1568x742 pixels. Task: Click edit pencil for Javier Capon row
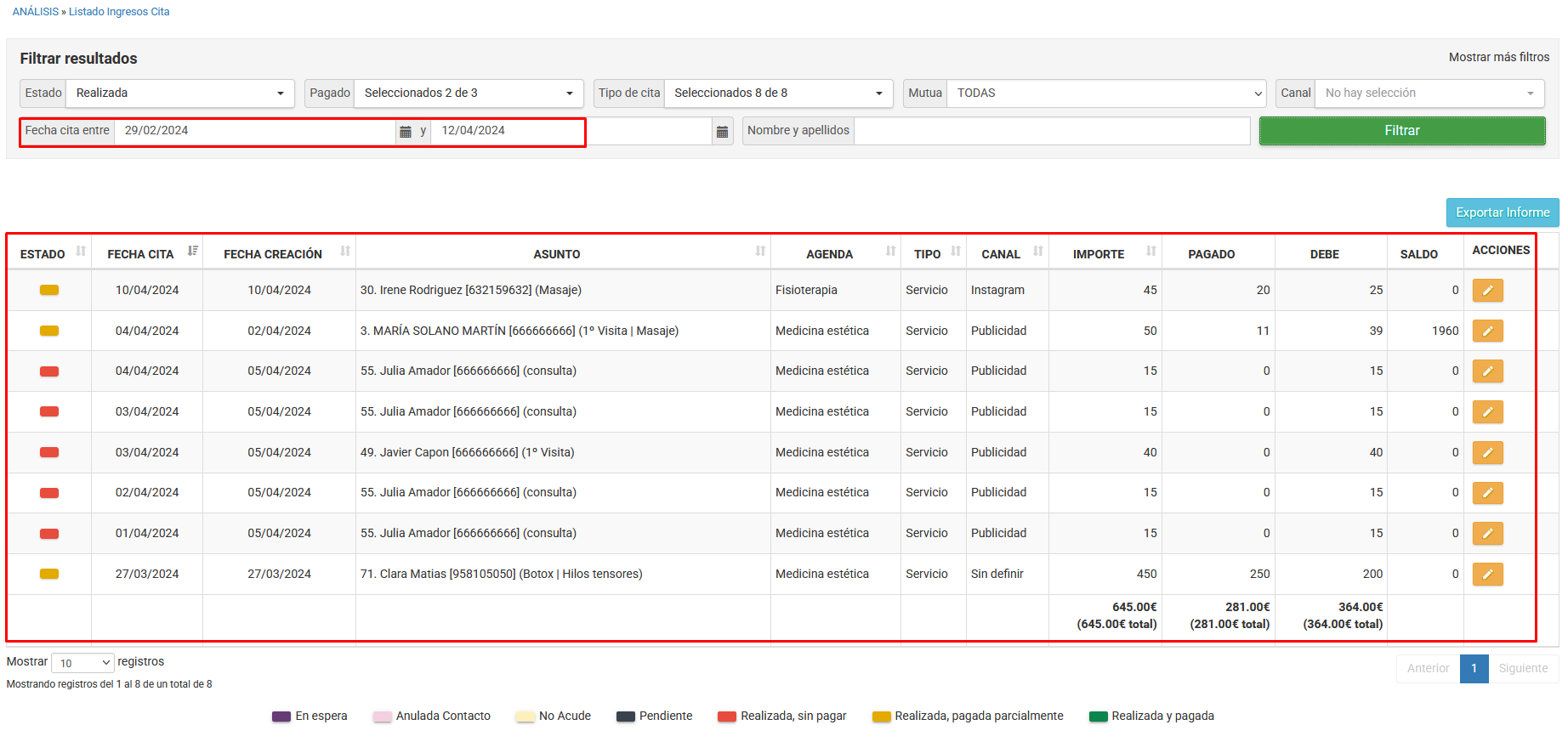1487,453
